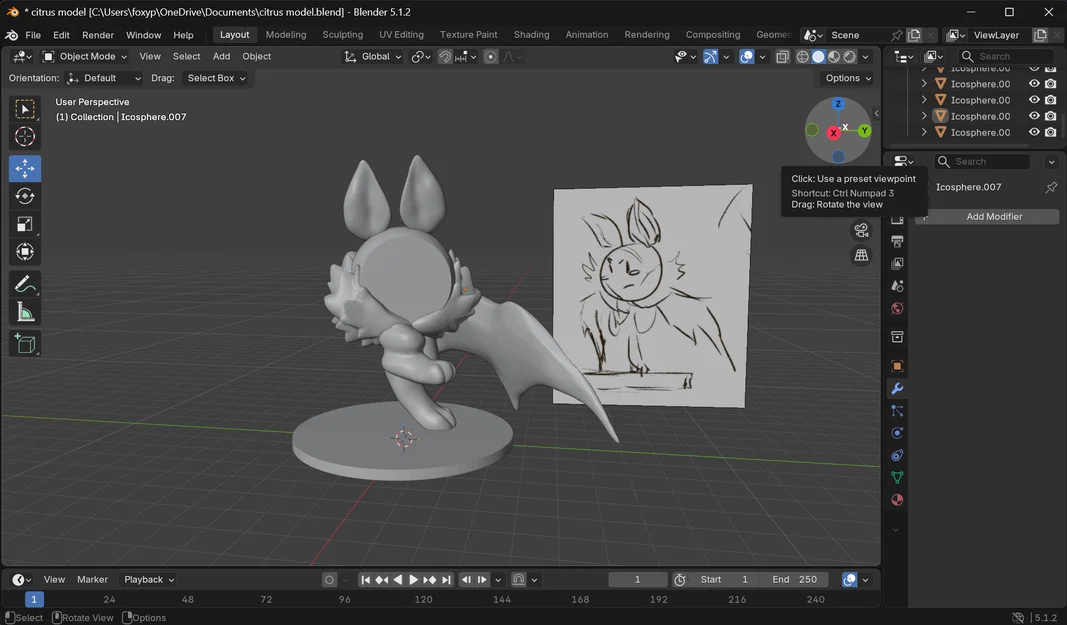The height and width of the screenshot is (625, 1067).
Task: Jump to the timeline start frame
Action: click(x=365, y=580)
